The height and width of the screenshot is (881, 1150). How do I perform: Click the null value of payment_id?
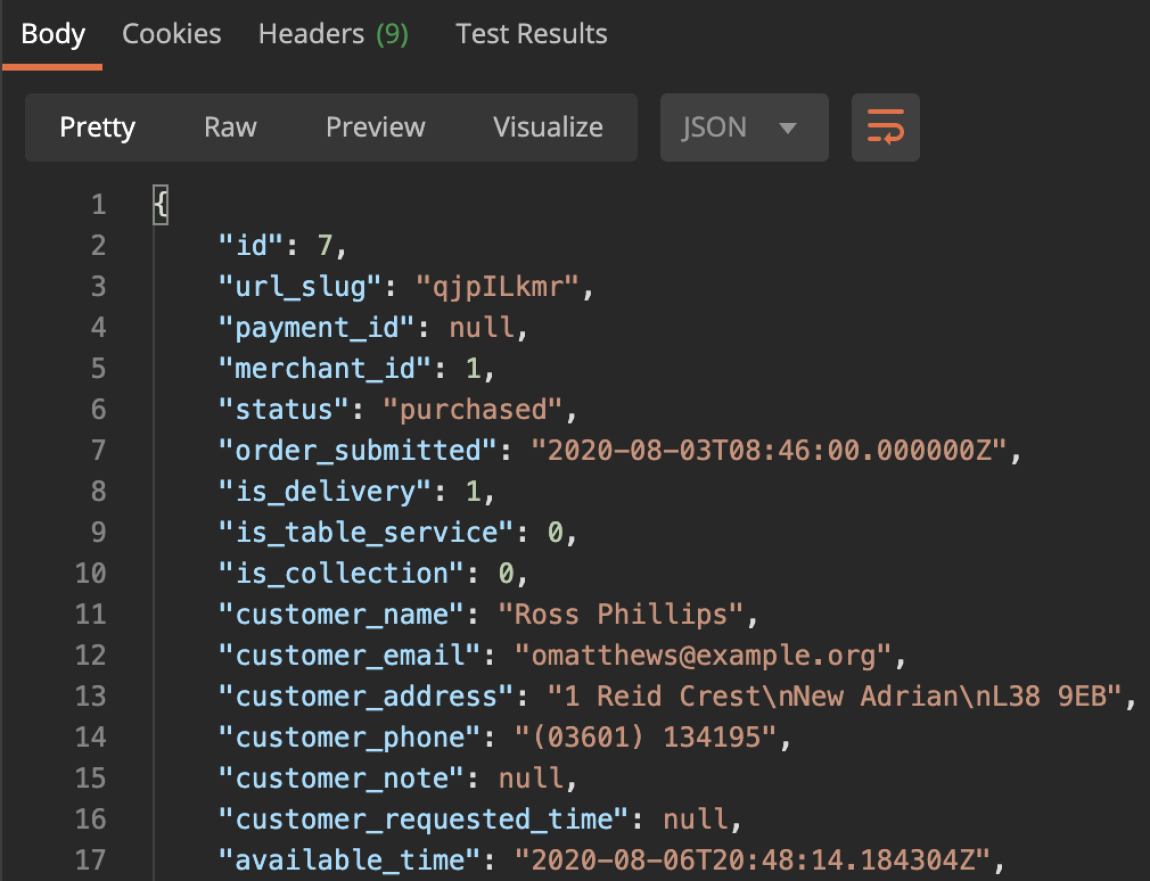pos(481,328)
